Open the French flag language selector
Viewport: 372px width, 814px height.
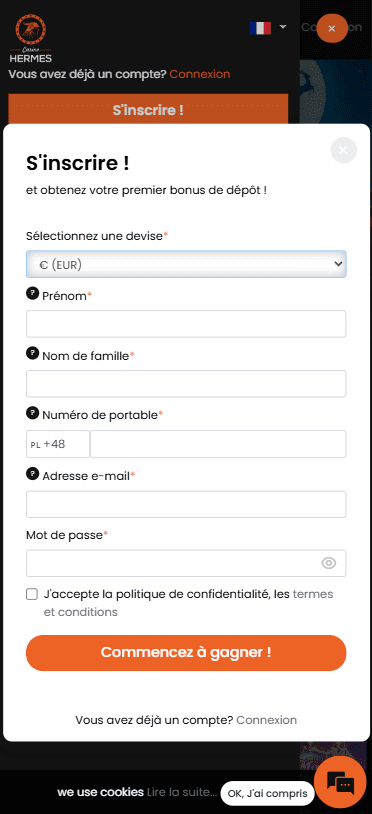(x=268, y=28)
